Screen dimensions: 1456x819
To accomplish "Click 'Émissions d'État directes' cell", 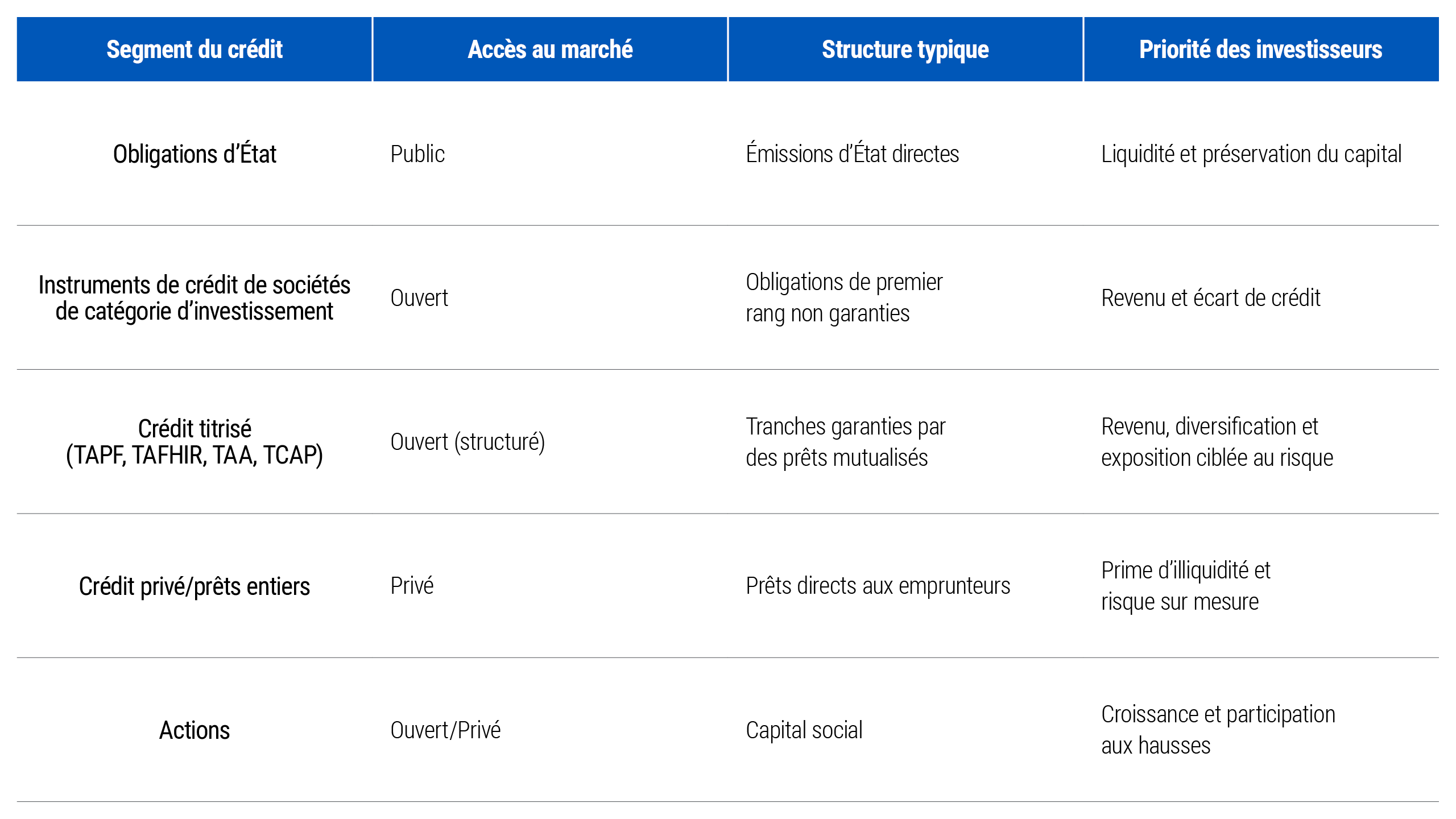I will 852,154.
